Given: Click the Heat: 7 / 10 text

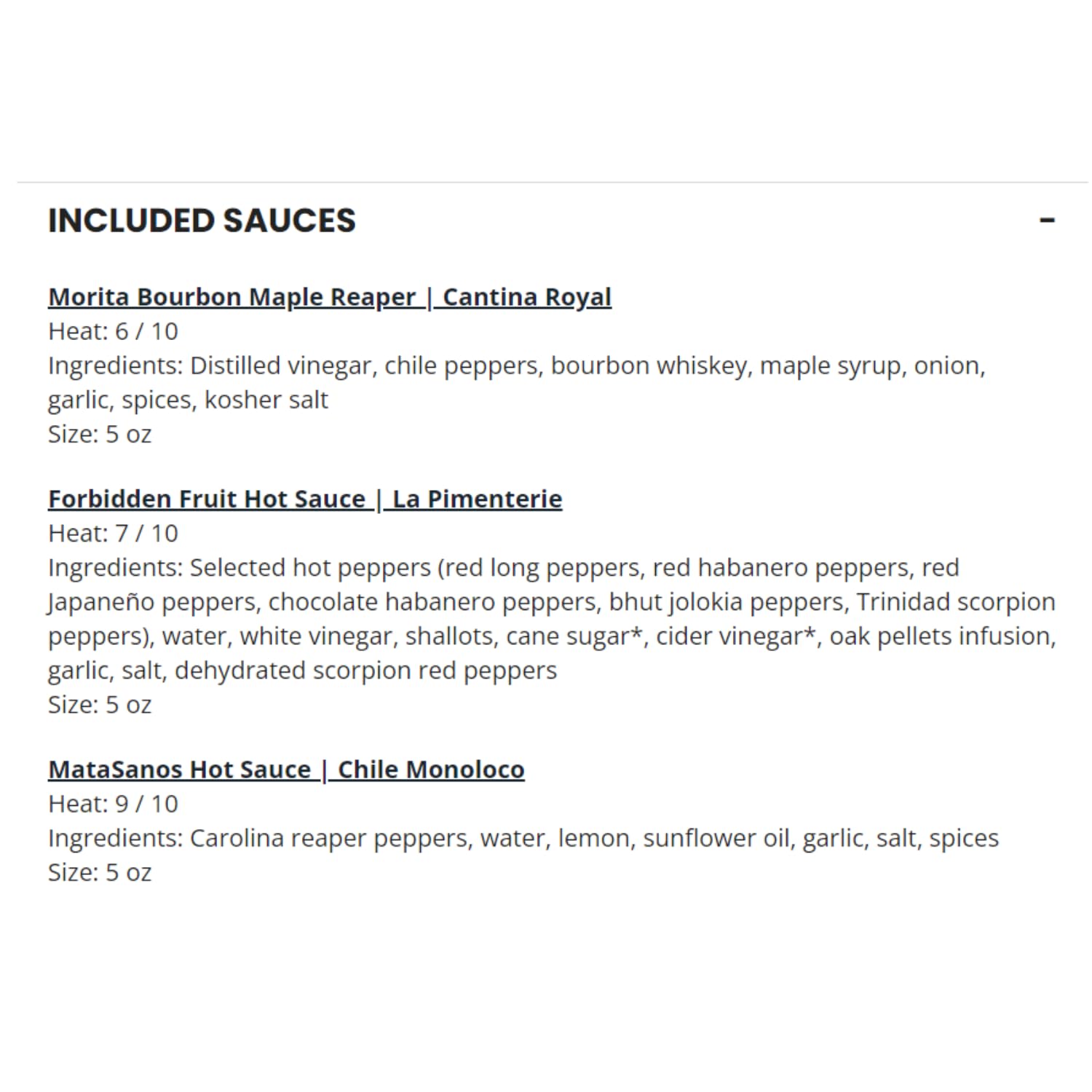Looking at the screenshot, I should [x=113, y=534].
